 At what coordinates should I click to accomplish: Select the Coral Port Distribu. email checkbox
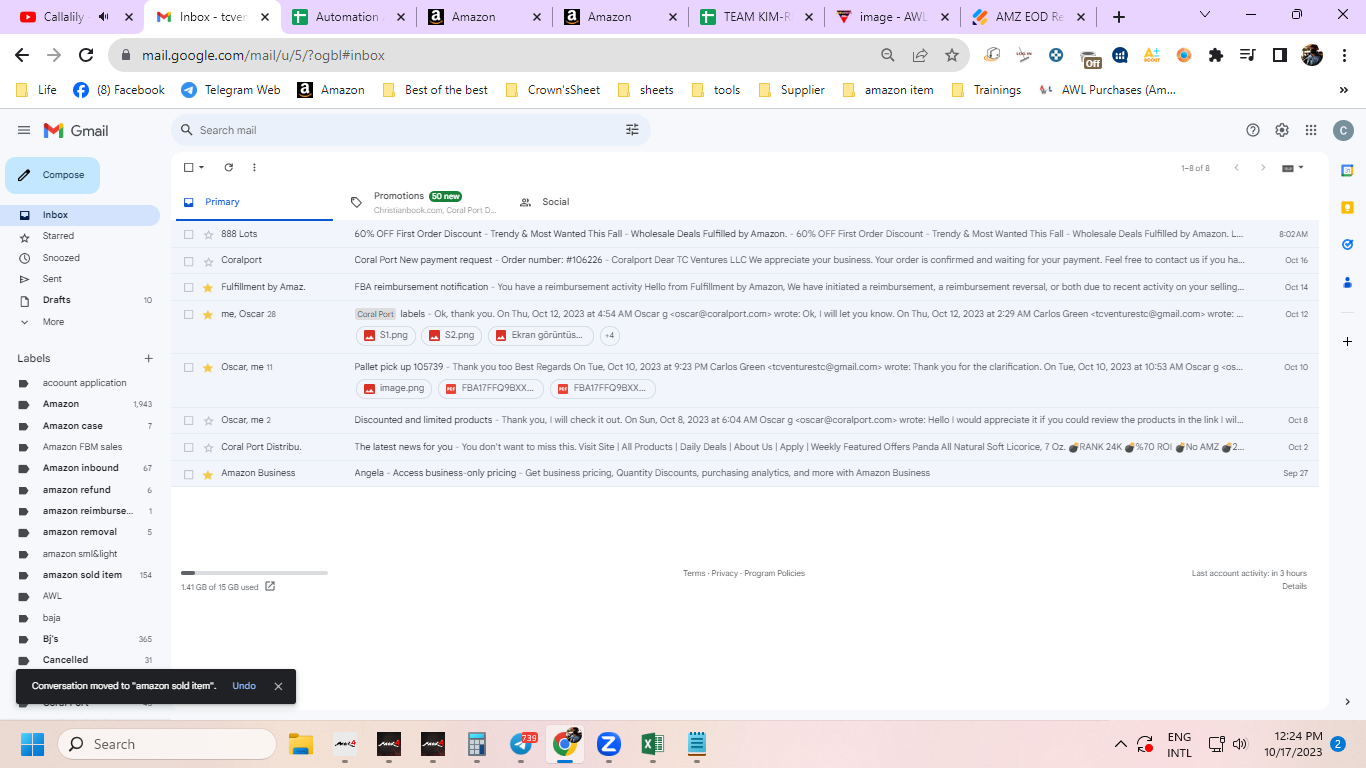click(188, 447)
